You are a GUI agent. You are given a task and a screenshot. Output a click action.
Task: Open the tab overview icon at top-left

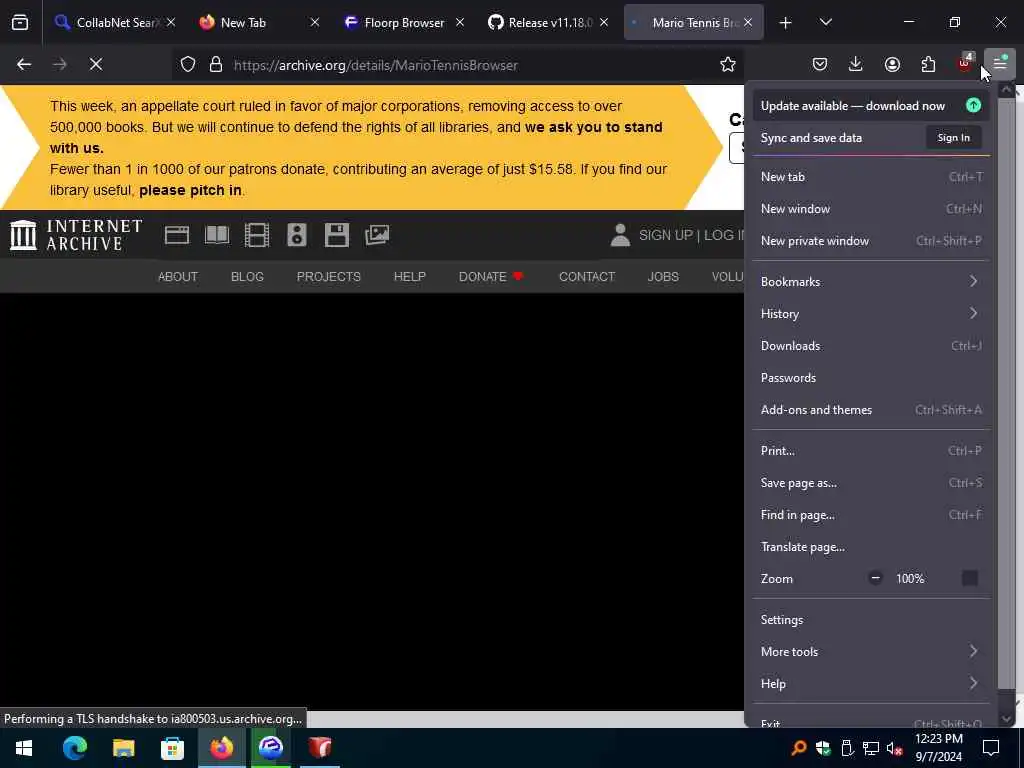click(x=20, y=23)
